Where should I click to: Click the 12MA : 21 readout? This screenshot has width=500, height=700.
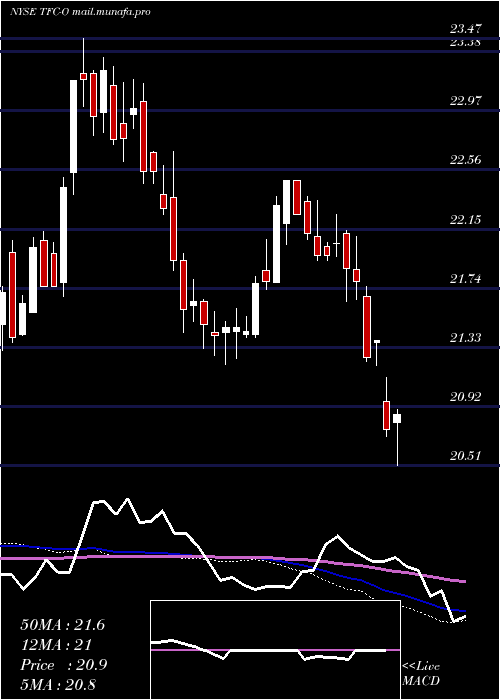(56, 645)
